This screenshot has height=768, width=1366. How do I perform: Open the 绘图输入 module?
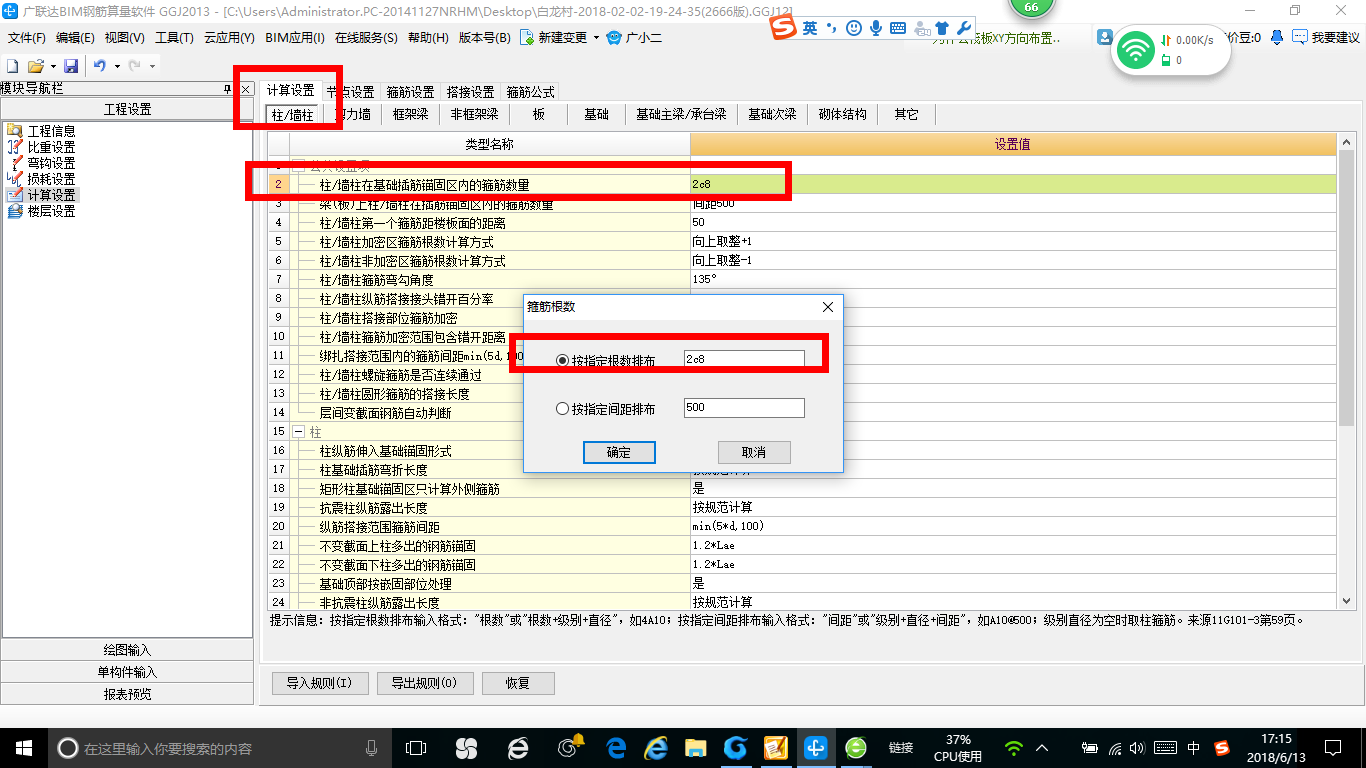pos(127,650)
